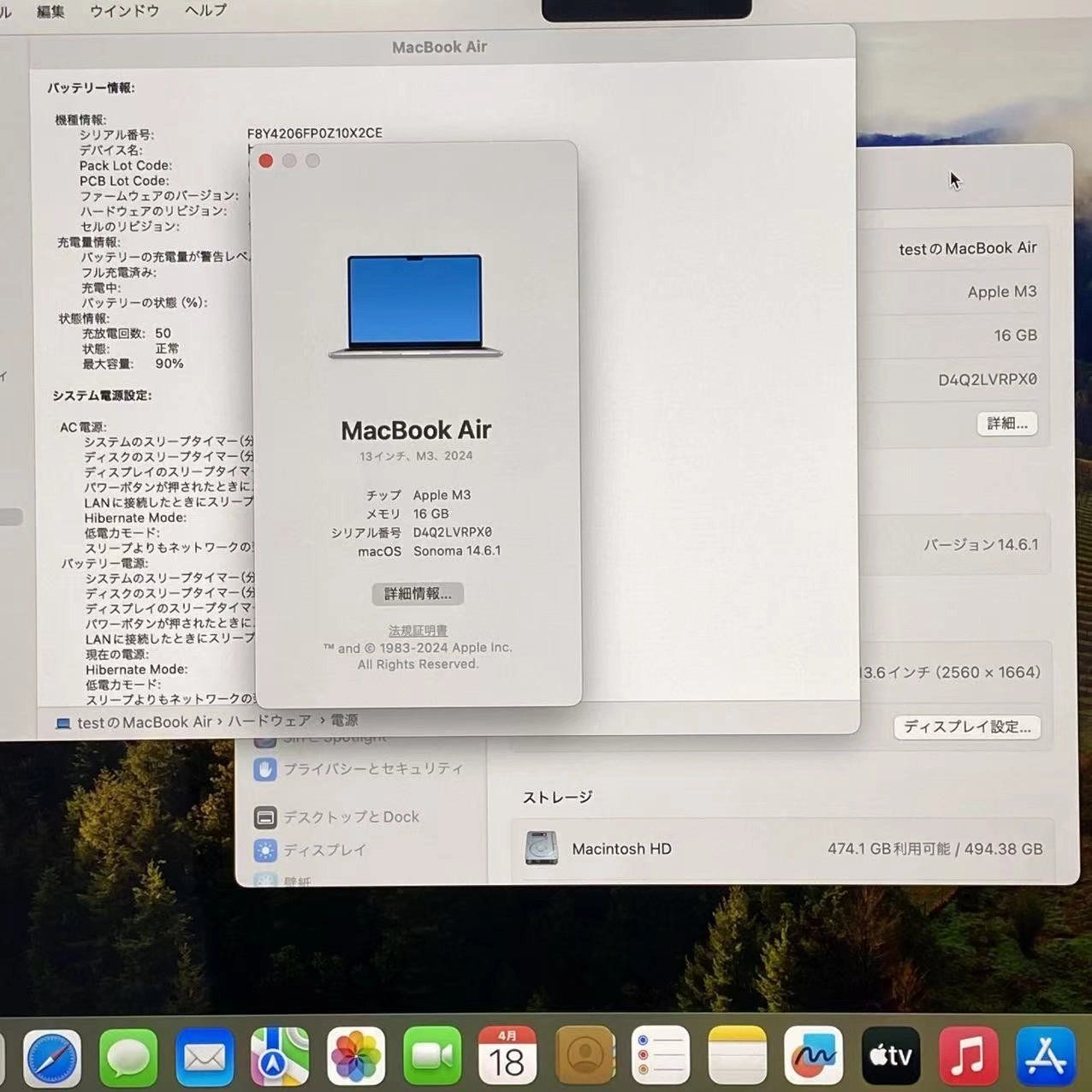Open the 法規証明書 link

coord(418,631)
